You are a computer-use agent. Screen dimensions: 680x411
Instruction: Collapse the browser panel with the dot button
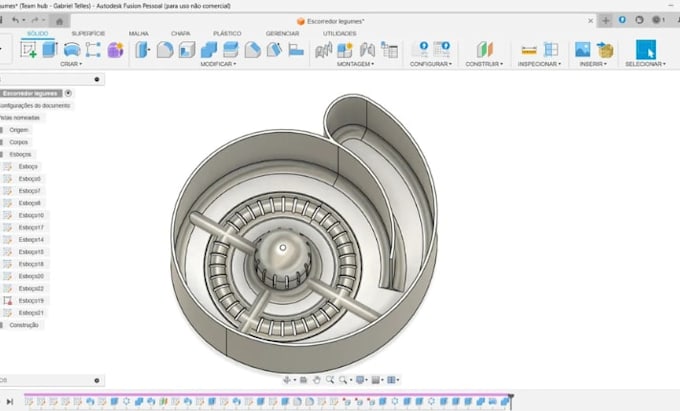pyautogui.click(x=97, y=79)
